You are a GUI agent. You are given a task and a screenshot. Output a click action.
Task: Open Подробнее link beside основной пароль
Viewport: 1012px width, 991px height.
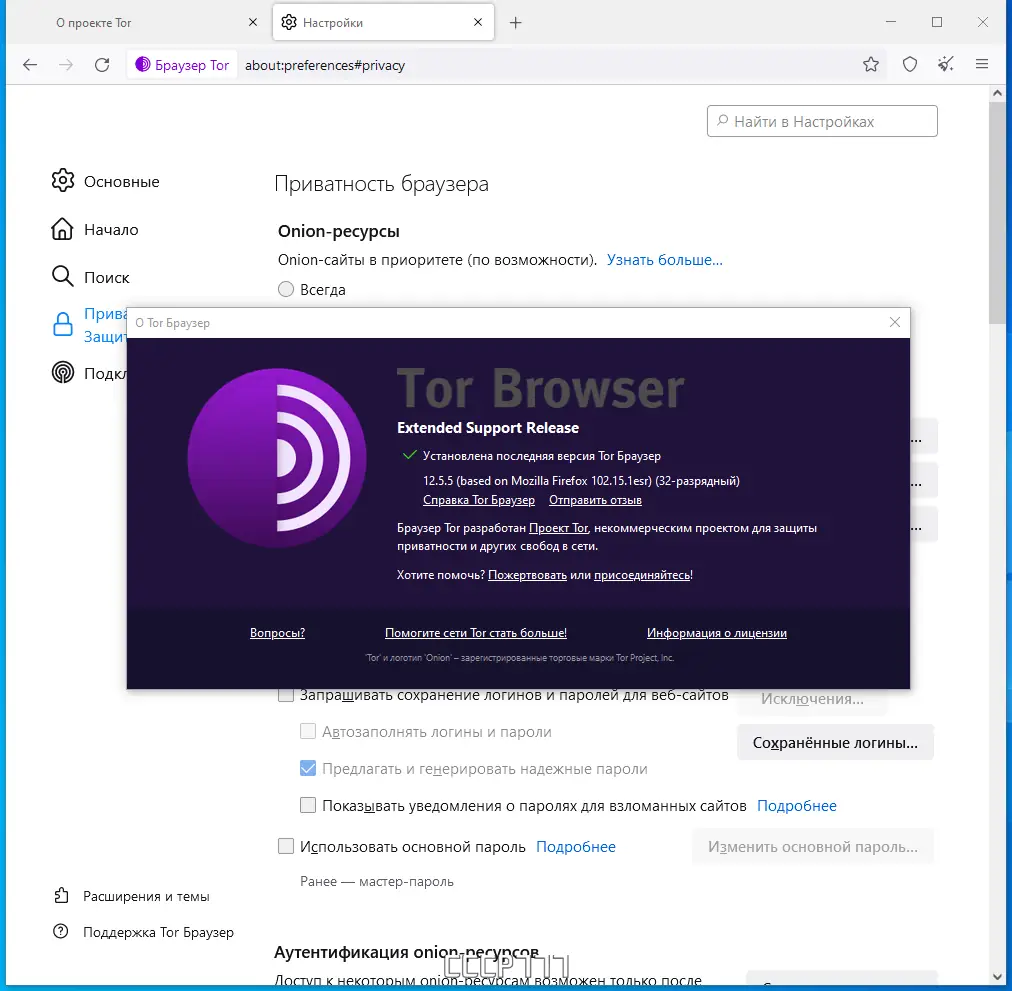point(576,846)
